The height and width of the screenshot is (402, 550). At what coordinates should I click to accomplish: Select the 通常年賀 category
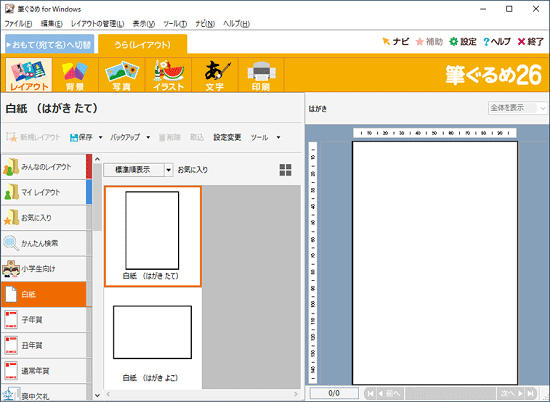[43, 371]
